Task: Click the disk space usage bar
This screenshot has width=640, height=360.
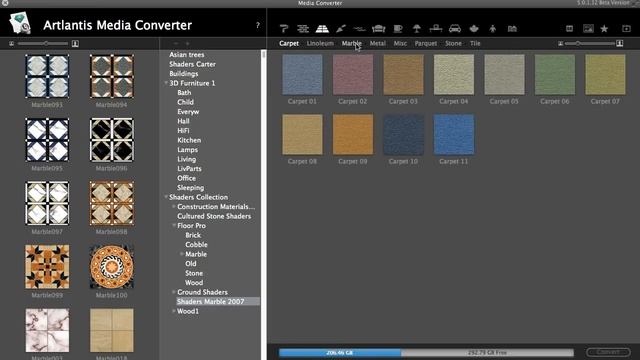Action: coord(426,352)
